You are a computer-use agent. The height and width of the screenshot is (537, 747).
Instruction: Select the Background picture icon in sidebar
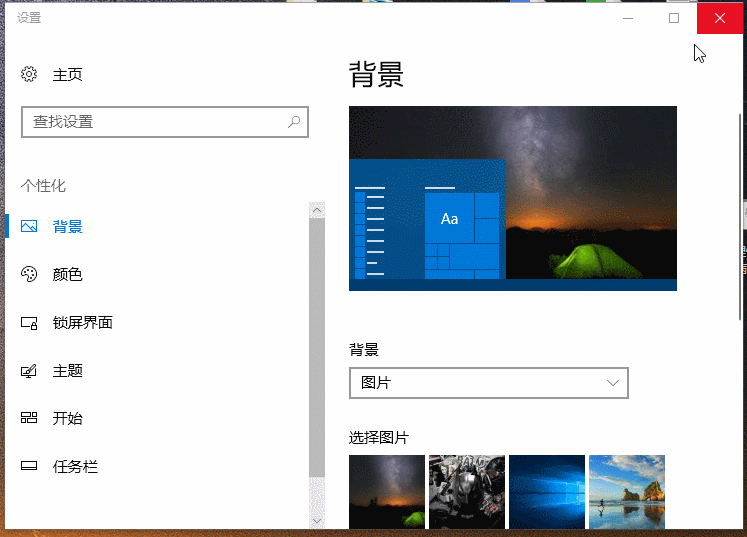click(29, 227)
